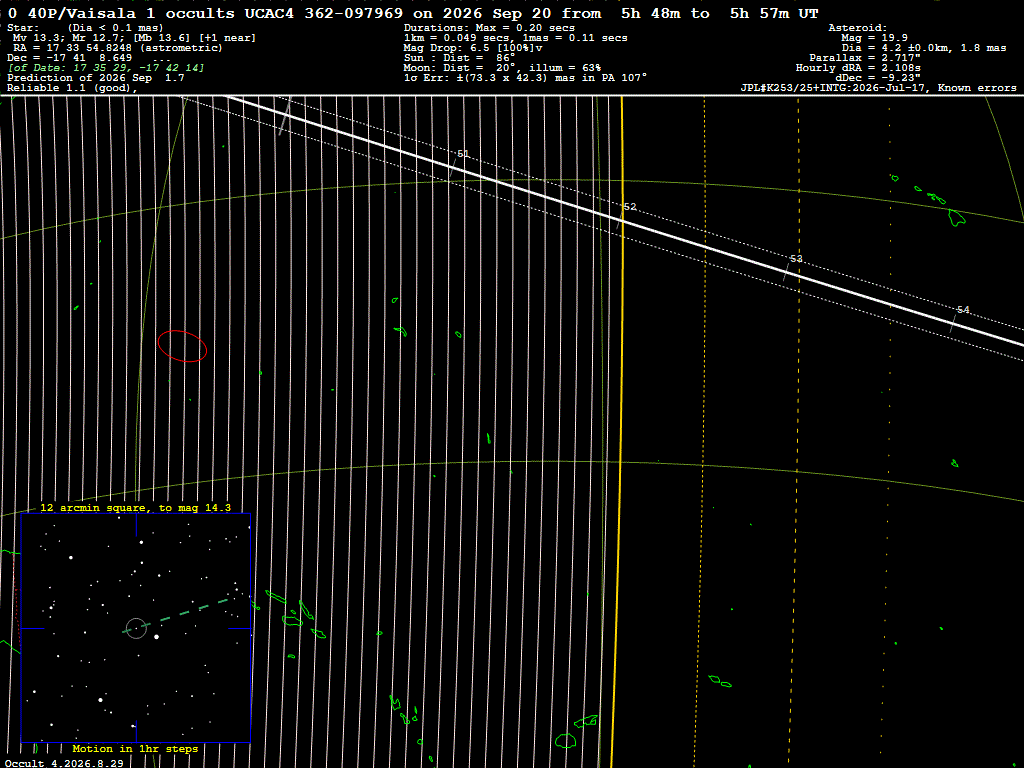This screenshot has width=1024, height=768.
Task: Click the minute marker labeled 51
Action: 462,154
